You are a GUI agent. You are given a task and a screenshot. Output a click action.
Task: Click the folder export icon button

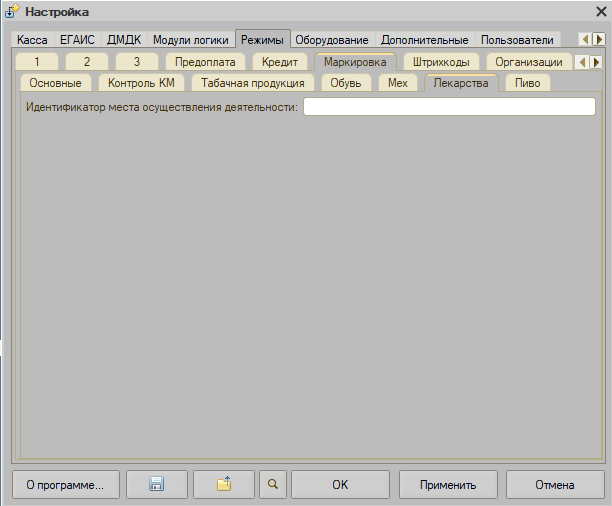coord(224,484)
